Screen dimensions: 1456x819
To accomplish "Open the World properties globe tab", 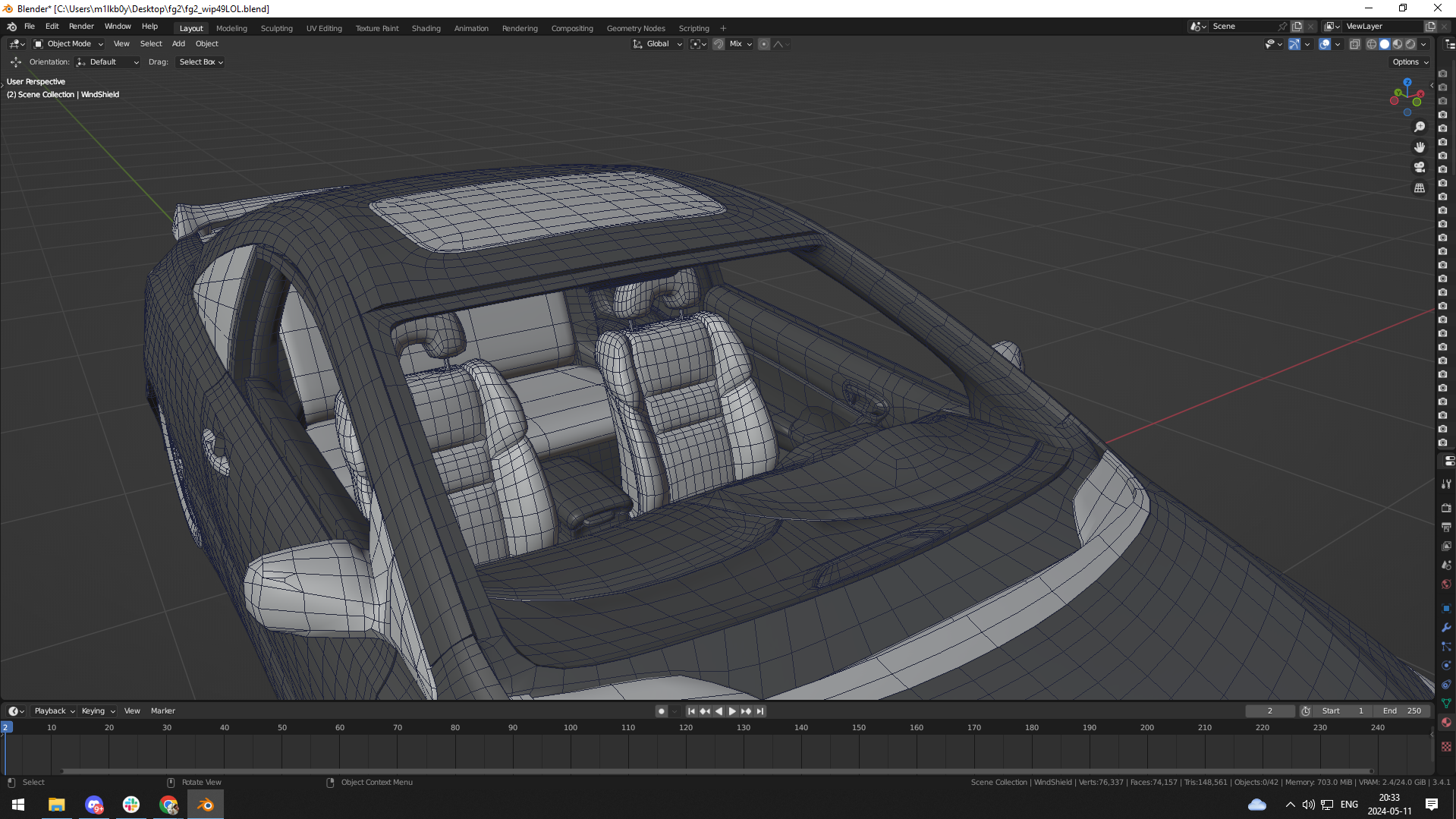I will (x=1446, y=584).
